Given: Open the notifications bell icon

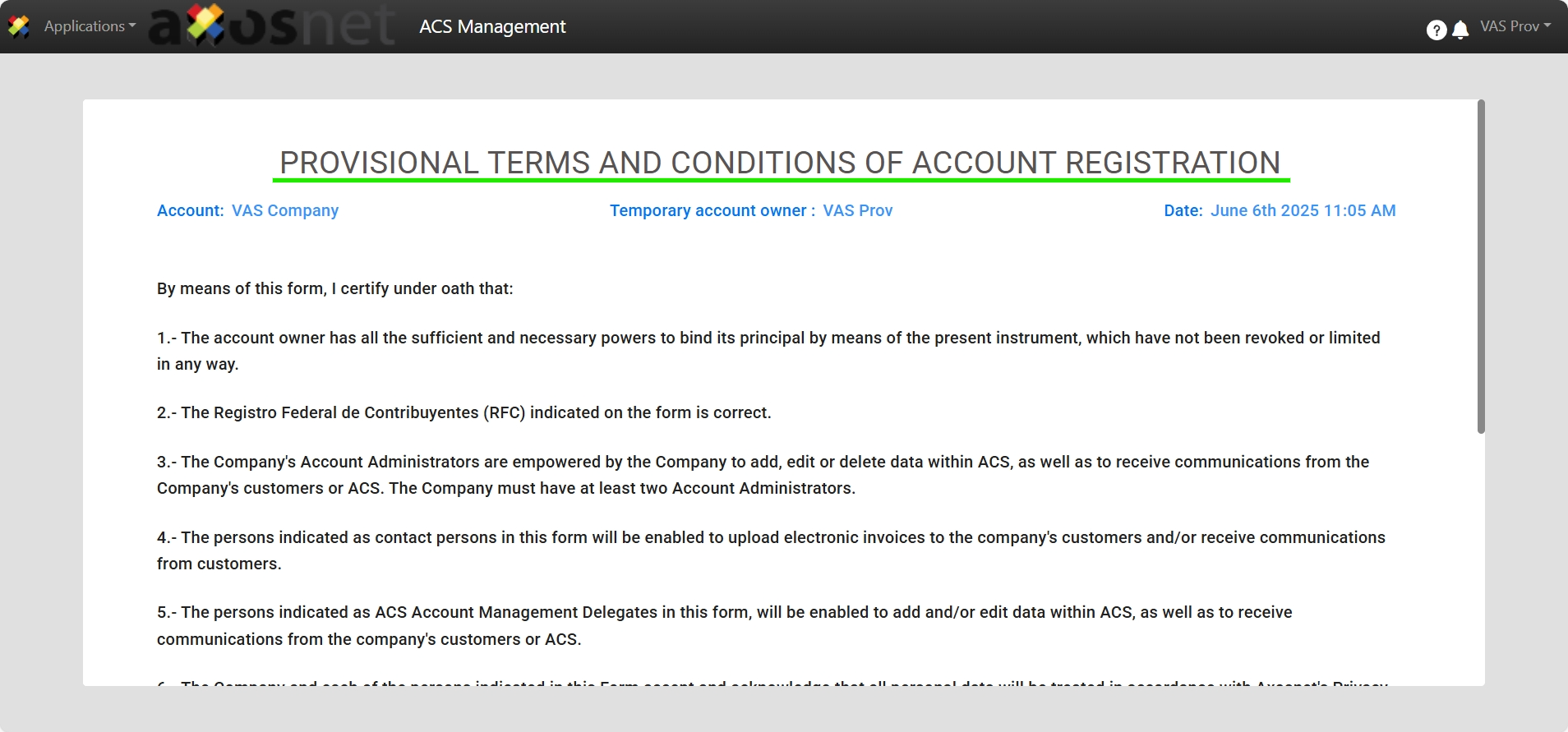Looking at the screenshot, I should click(x=1460, y=30).
